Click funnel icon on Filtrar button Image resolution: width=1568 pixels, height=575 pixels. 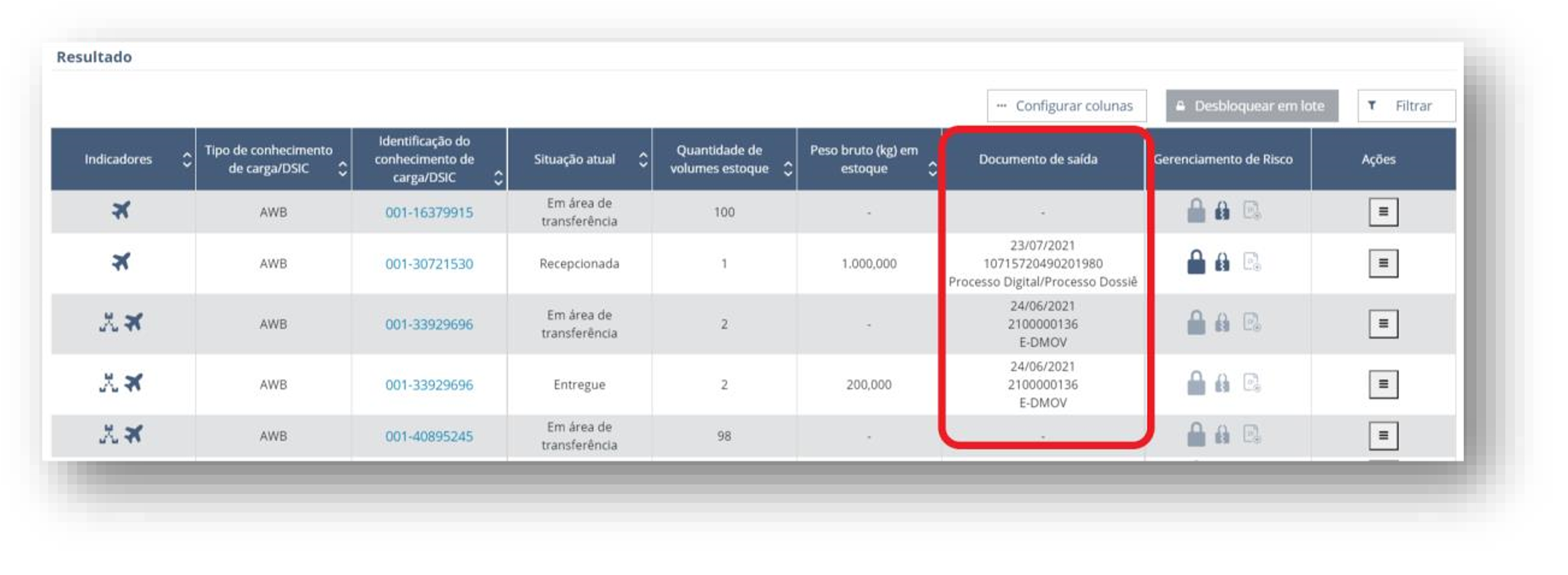pos(1372,106)
